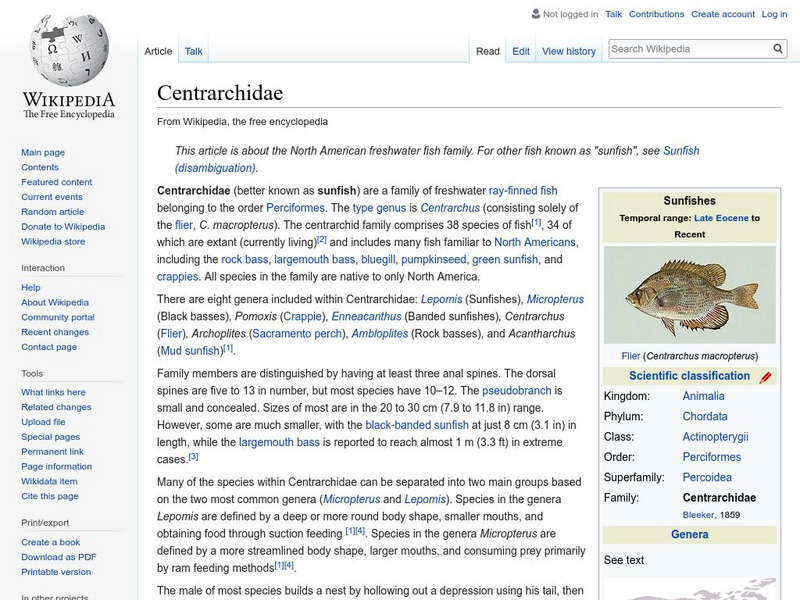Follow the rock bass link

(x=244, y=260)
